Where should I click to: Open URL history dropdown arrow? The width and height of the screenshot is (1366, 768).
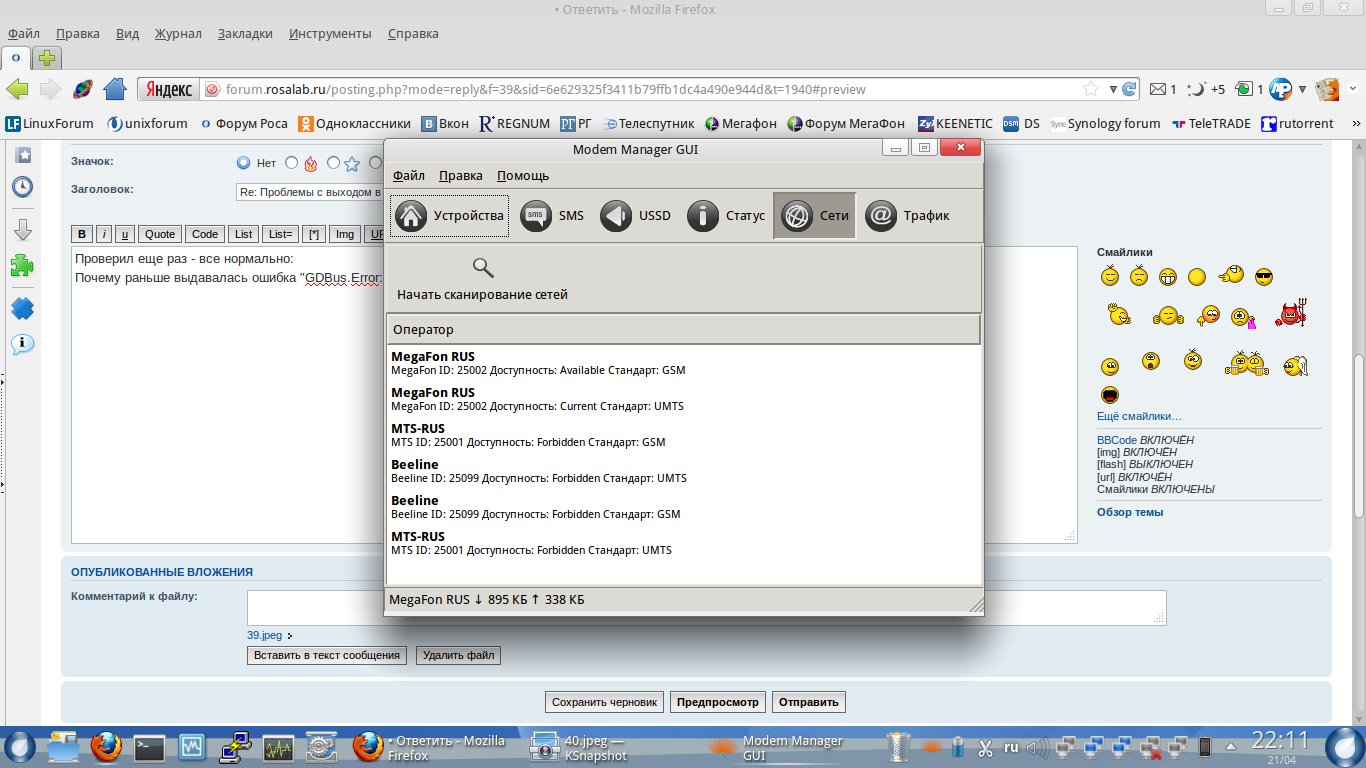tap(1112, 89)
